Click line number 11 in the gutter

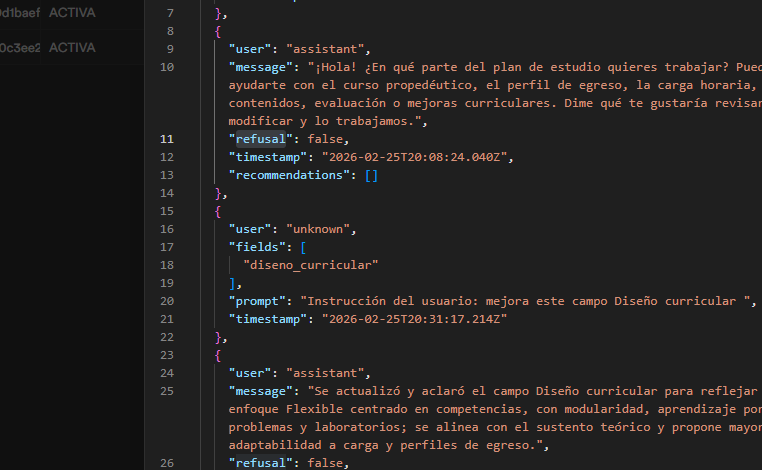pyautogui.click(x=166, y=139)
